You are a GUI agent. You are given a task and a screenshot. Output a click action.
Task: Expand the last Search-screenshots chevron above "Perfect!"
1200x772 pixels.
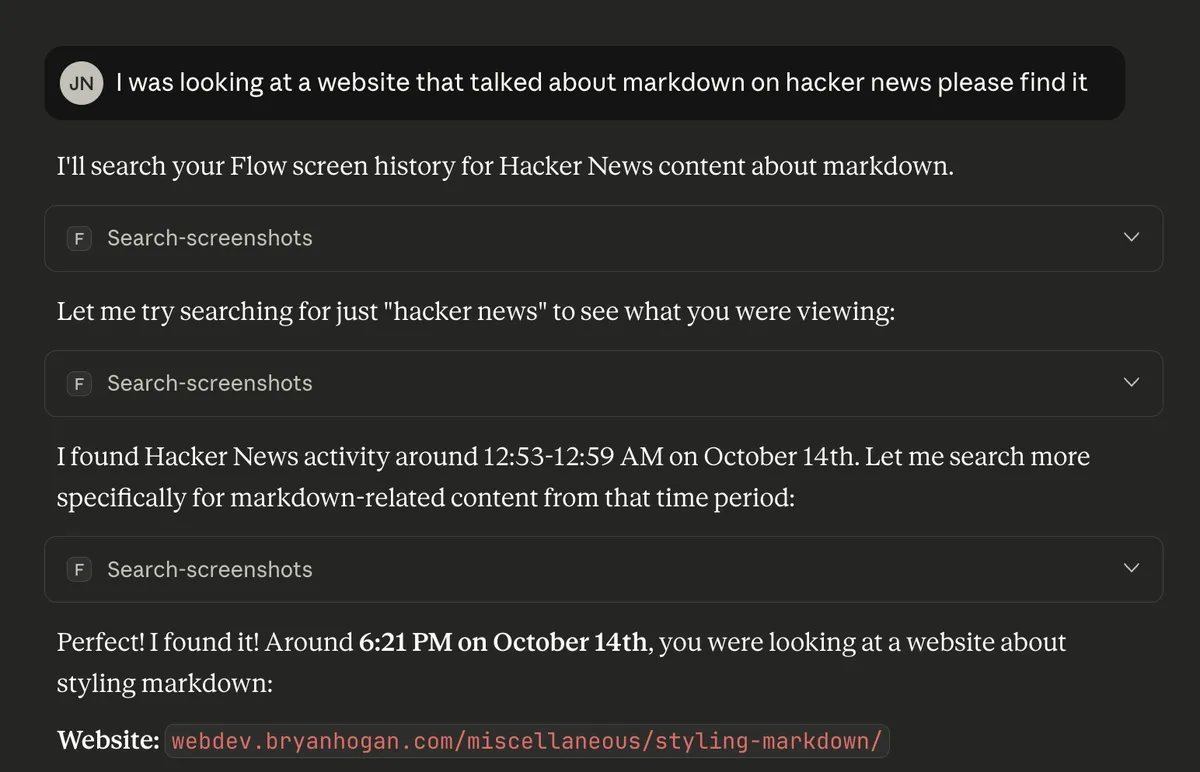pyautogui.click(x=1131, y=569)
